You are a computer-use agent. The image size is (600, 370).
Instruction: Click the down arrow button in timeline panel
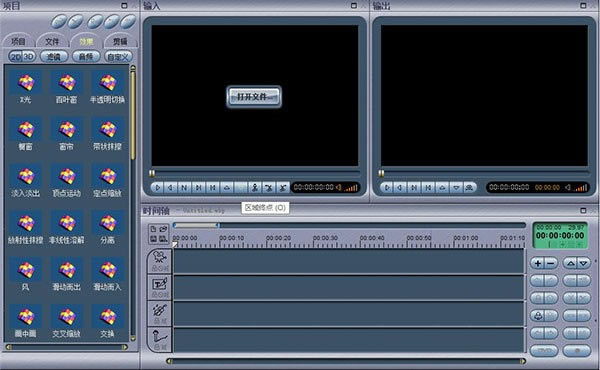coord(583,263)
